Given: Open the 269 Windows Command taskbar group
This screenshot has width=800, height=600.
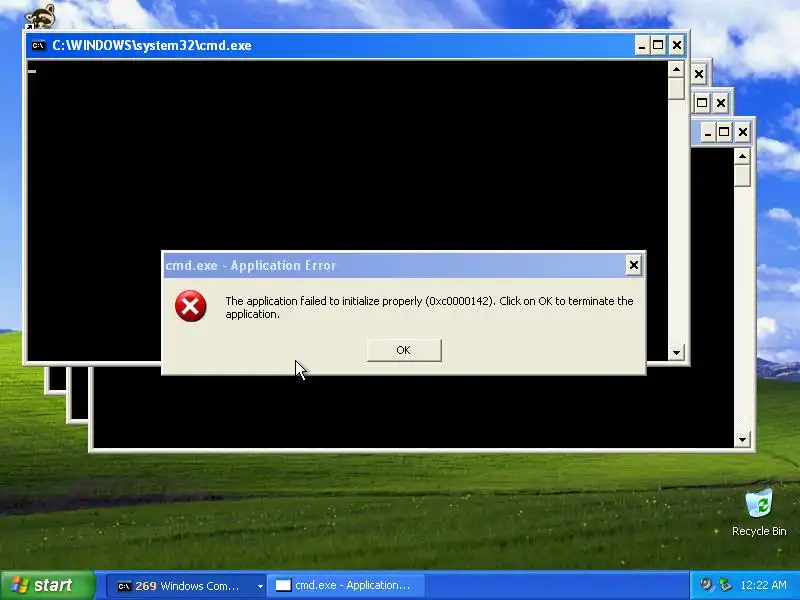Looking at the screenshot, I should (x=184, y=586).
